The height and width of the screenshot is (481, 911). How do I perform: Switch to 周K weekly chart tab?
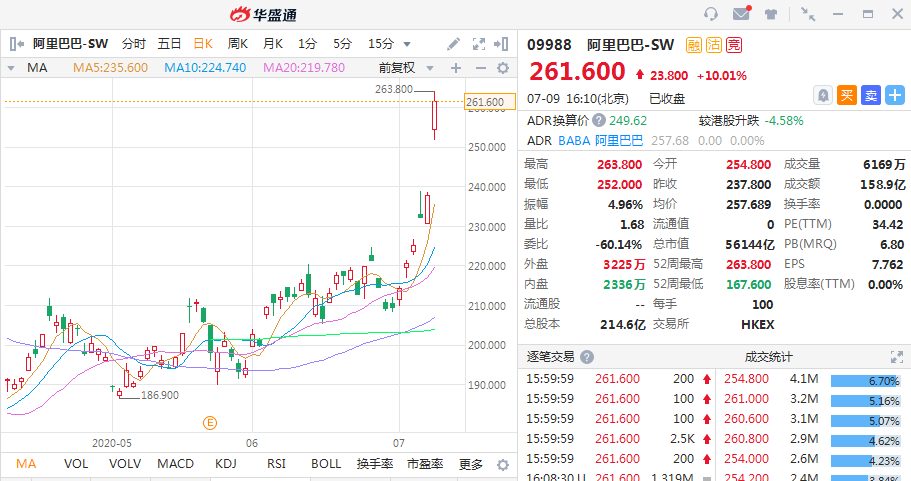[x=237, y=44]
